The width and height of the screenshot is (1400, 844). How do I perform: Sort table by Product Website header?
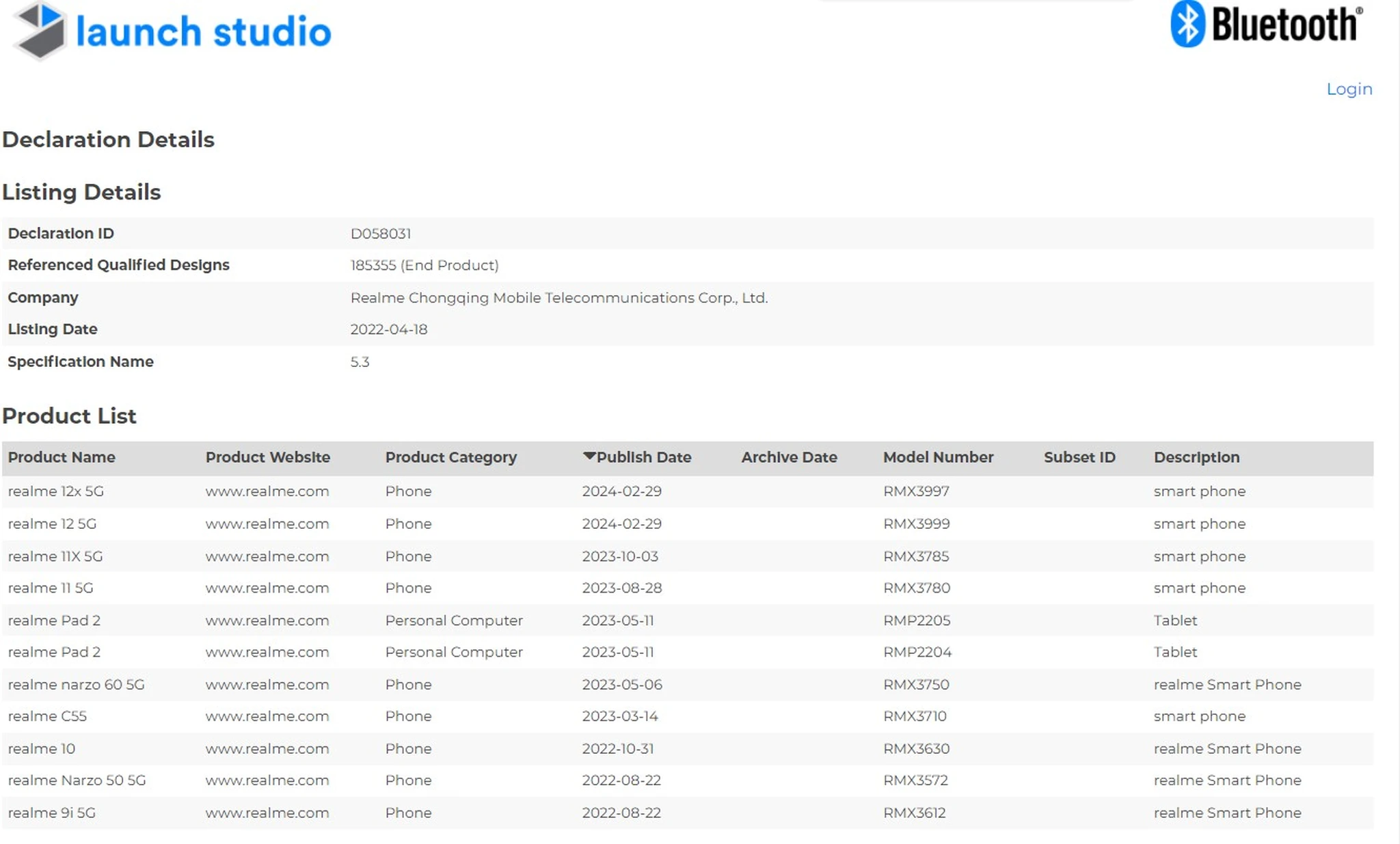[268, 457]
